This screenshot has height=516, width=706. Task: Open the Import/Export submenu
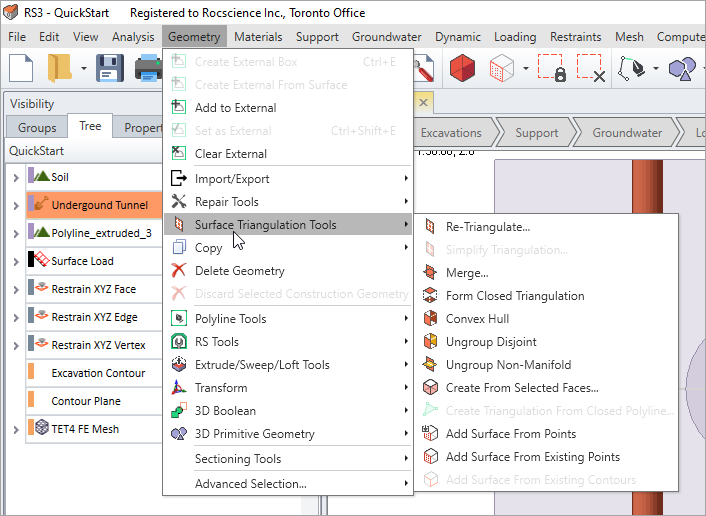[288, 178]
